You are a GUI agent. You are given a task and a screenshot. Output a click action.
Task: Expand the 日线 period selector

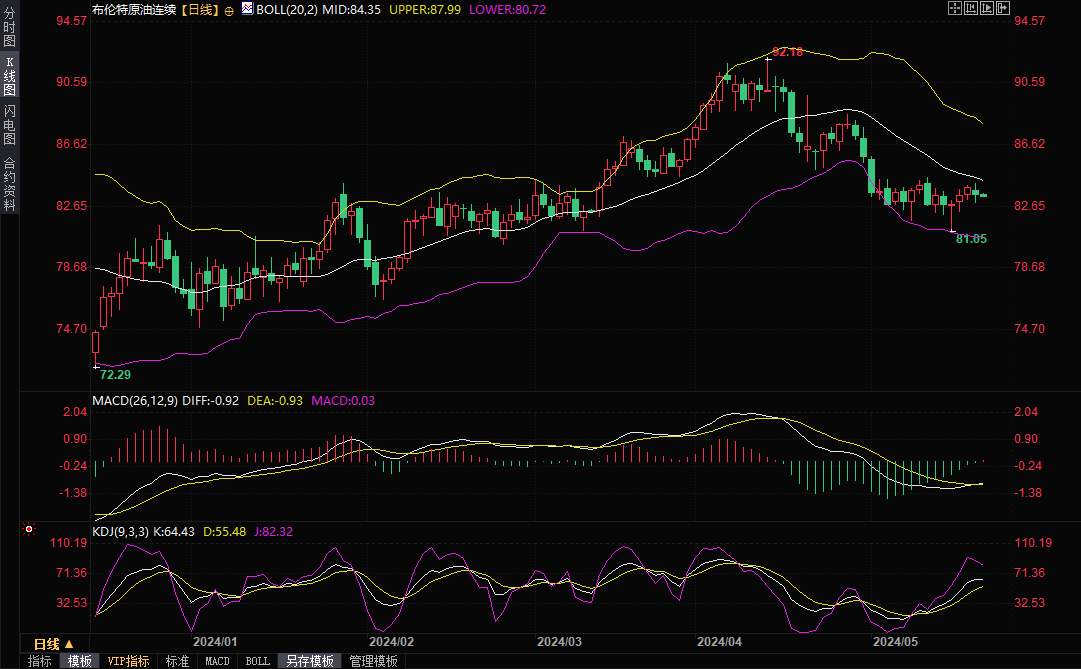pos(54,643)
